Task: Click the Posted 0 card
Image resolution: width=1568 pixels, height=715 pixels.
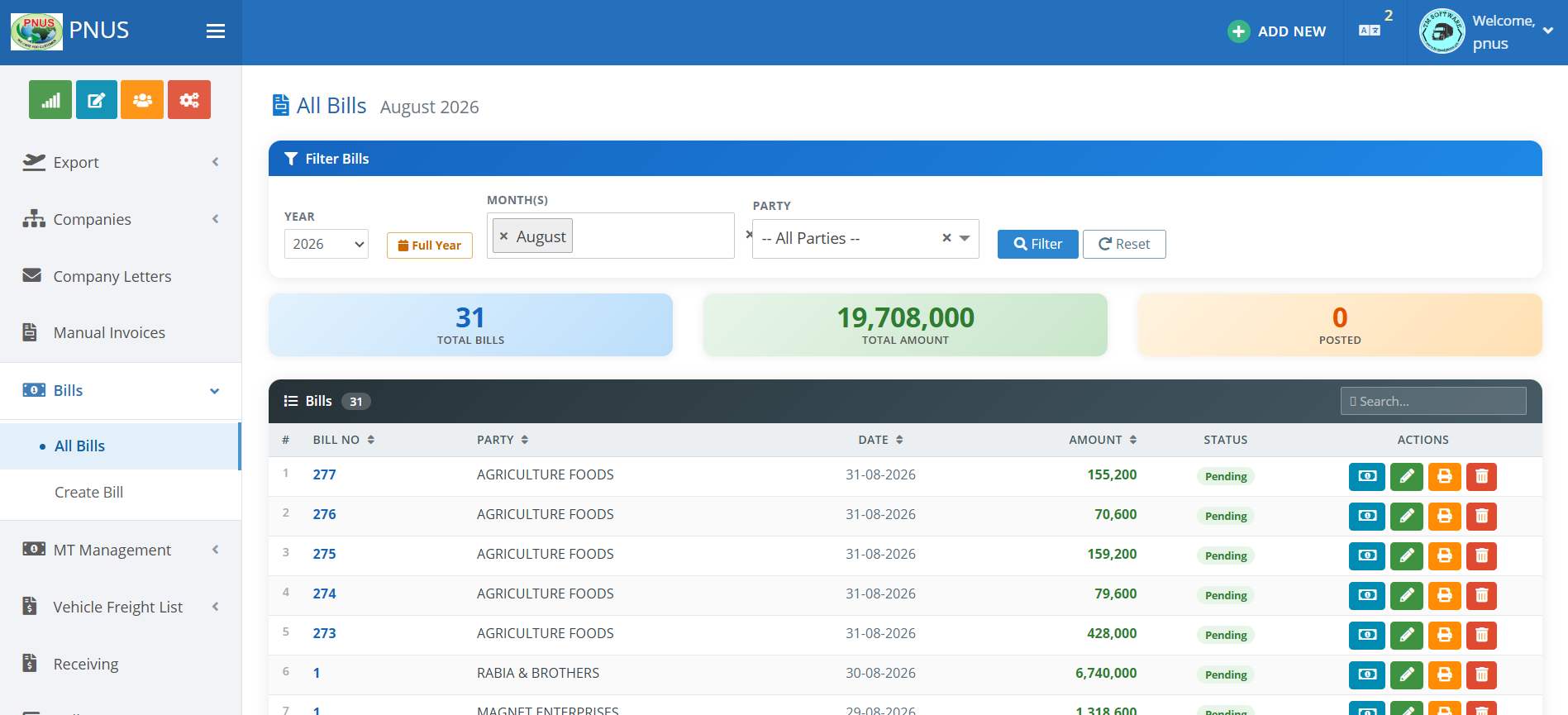Action: coord(1340,325)
